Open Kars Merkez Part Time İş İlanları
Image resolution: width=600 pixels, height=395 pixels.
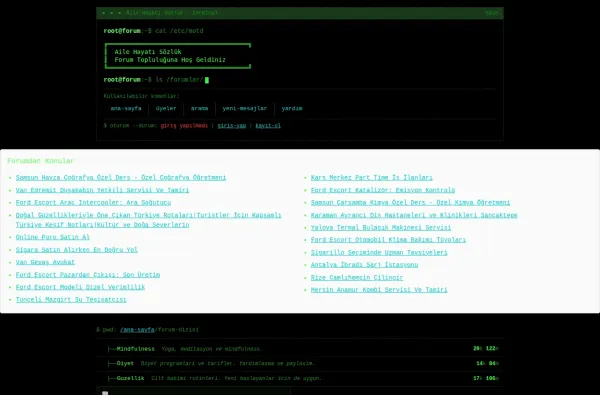click(372, 178)
